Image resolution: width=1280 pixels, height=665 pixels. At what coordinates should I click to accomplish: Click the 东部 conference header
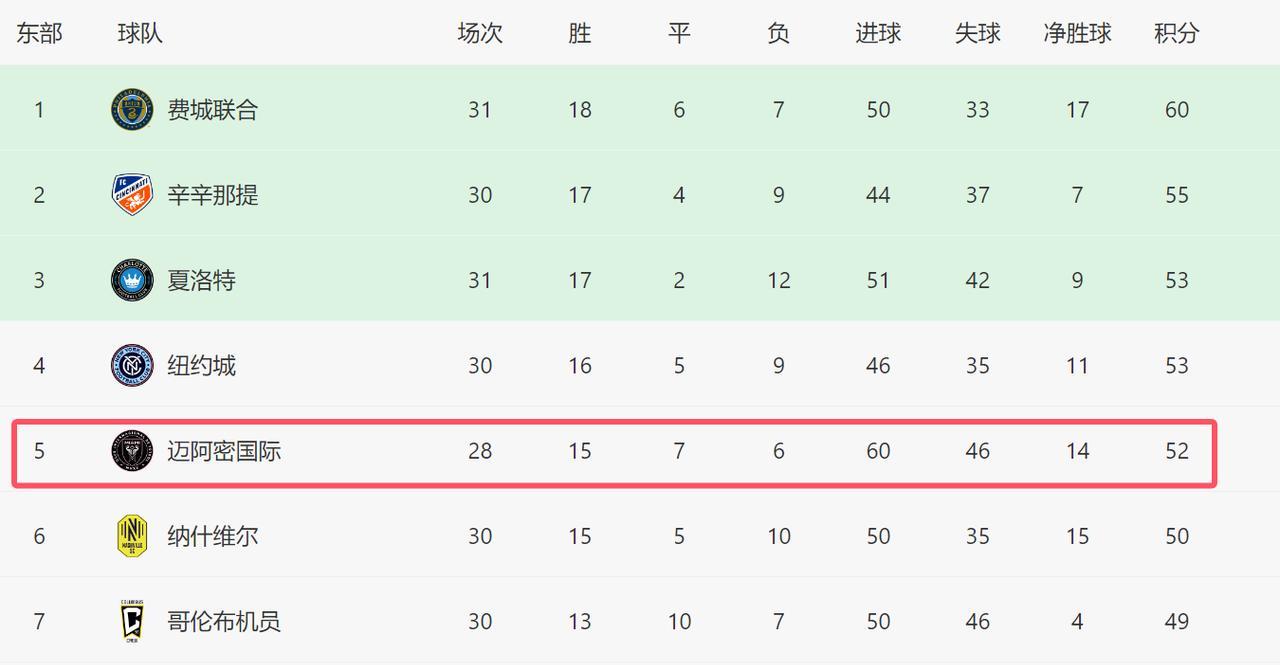pyautogui.click(x=39, y=33)
